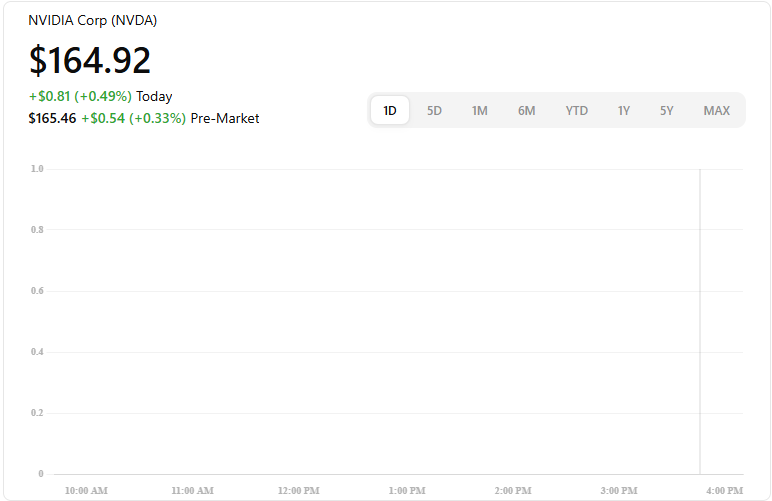This screenshot has height=501, width=772.
Task: Switch to the 5D chart range
Action: [x=434, y=110]
